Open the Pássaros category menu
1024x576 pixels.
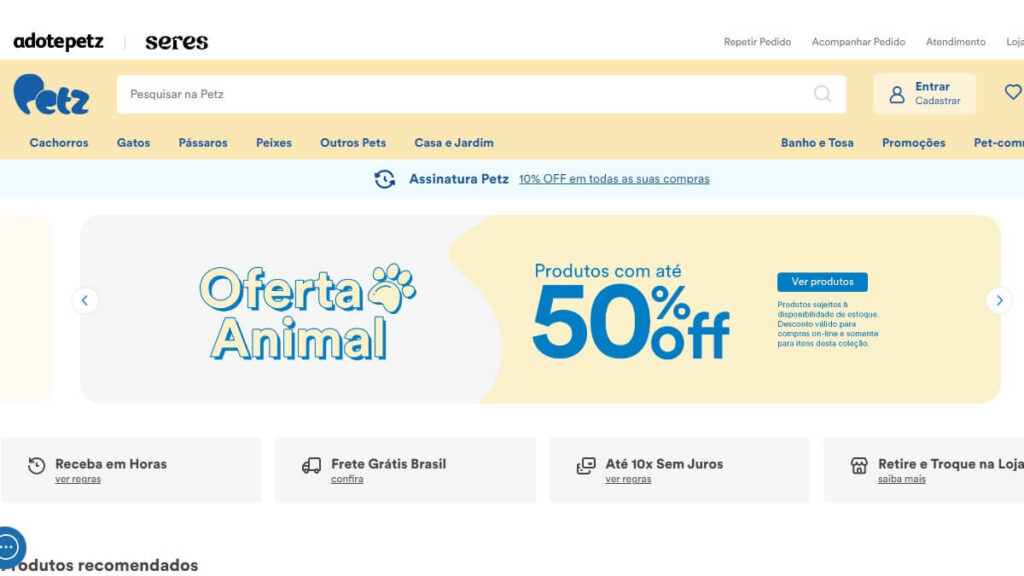(x=203, y=142)
